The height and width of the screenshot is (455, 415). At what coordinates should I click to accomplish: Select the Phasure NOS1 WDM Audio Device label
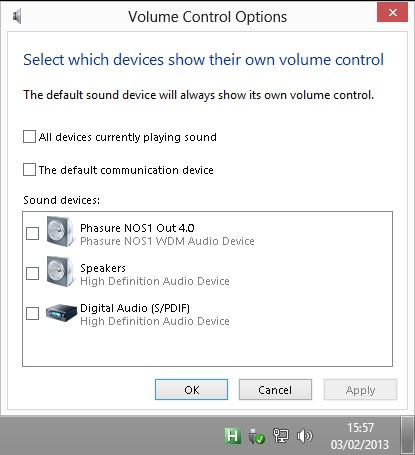pos(167,241)
